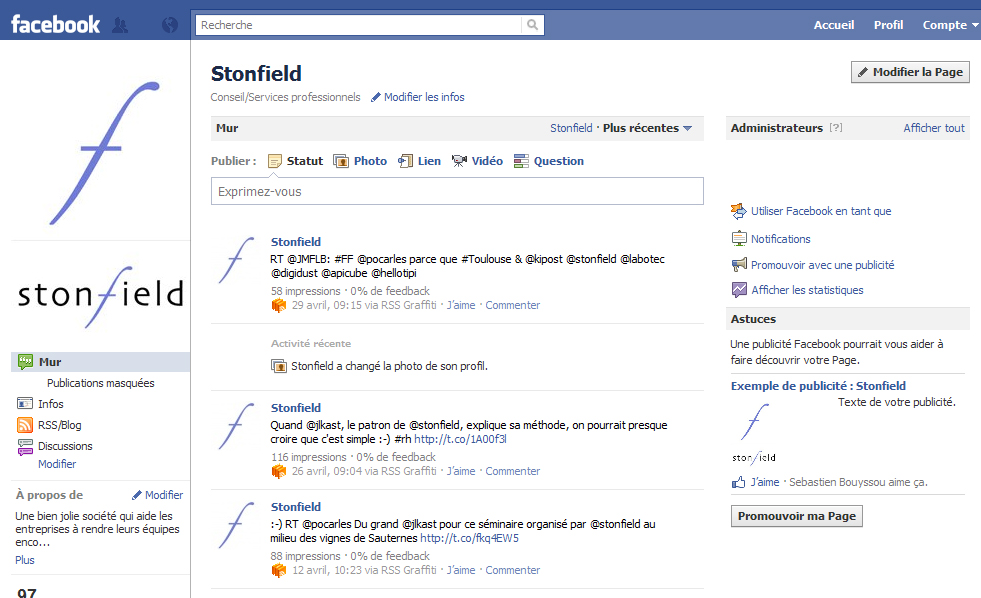Click the Exprimez-vous status box
The height and width of the screenshot is (598, 981).
coord(457,191)
